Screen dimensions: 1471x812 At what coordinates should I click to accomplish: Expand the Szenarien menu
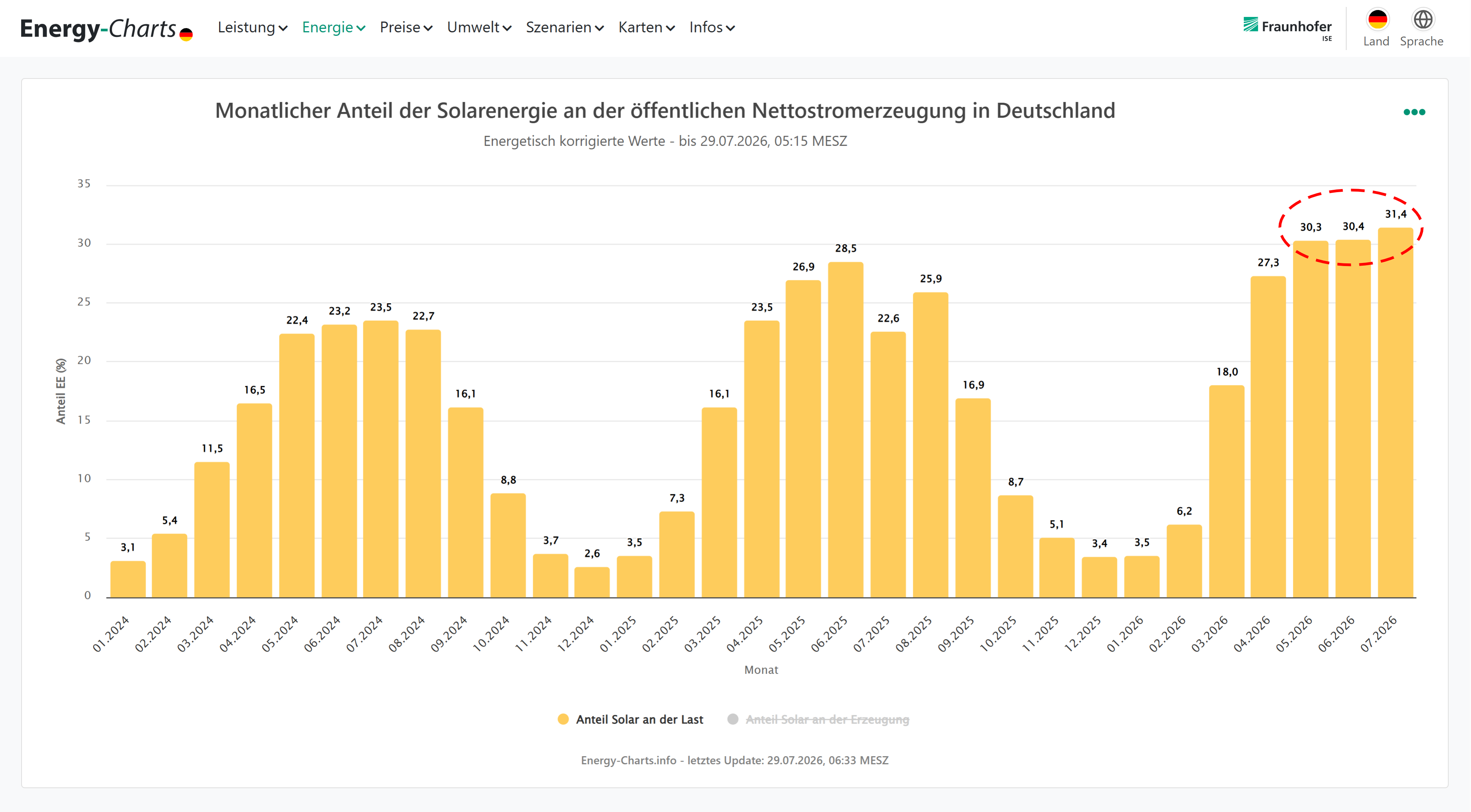tap(565, 27)
